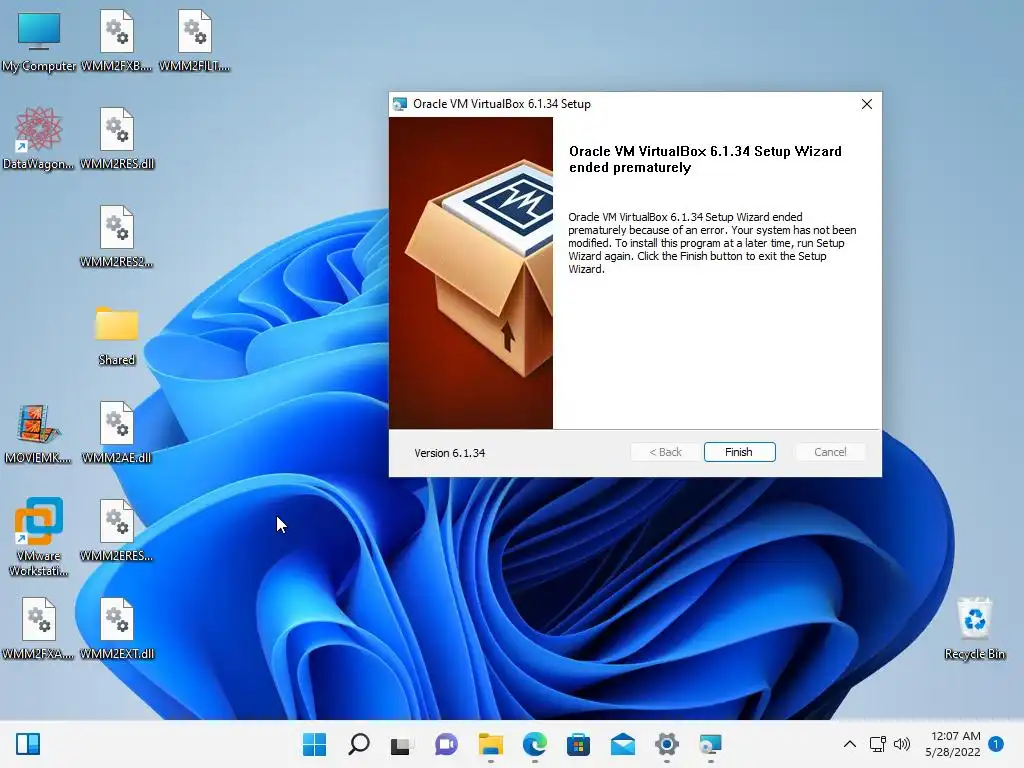Open the notification badge in taskbar
The width and height of the screenshot is (1024, 768).
tap(996, 744)
